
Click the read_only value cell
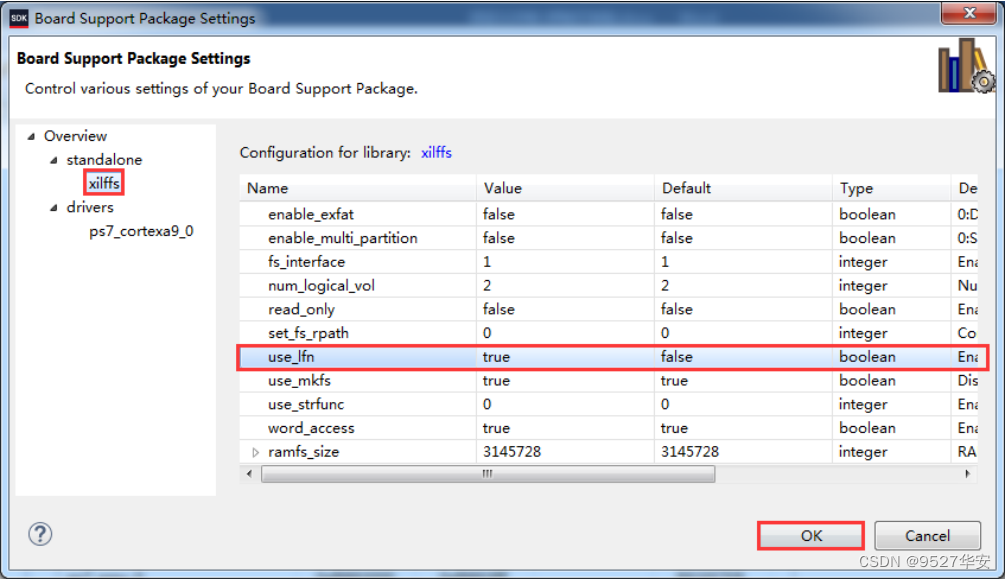(x=565, y=309)
